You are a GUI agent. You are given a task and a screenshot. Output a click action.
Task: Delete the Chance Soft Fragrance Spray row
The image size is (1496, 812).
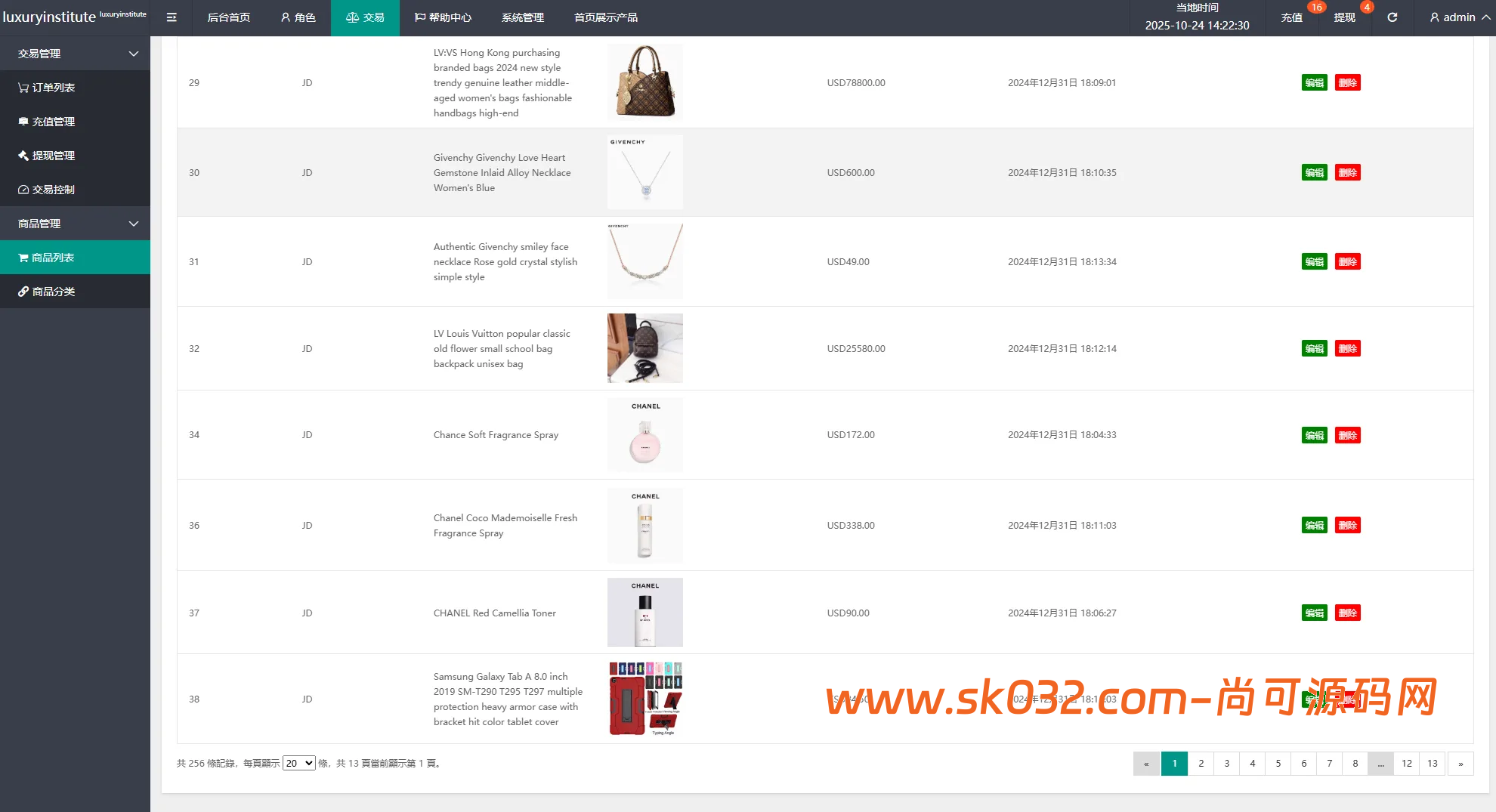pos(1347,435)
